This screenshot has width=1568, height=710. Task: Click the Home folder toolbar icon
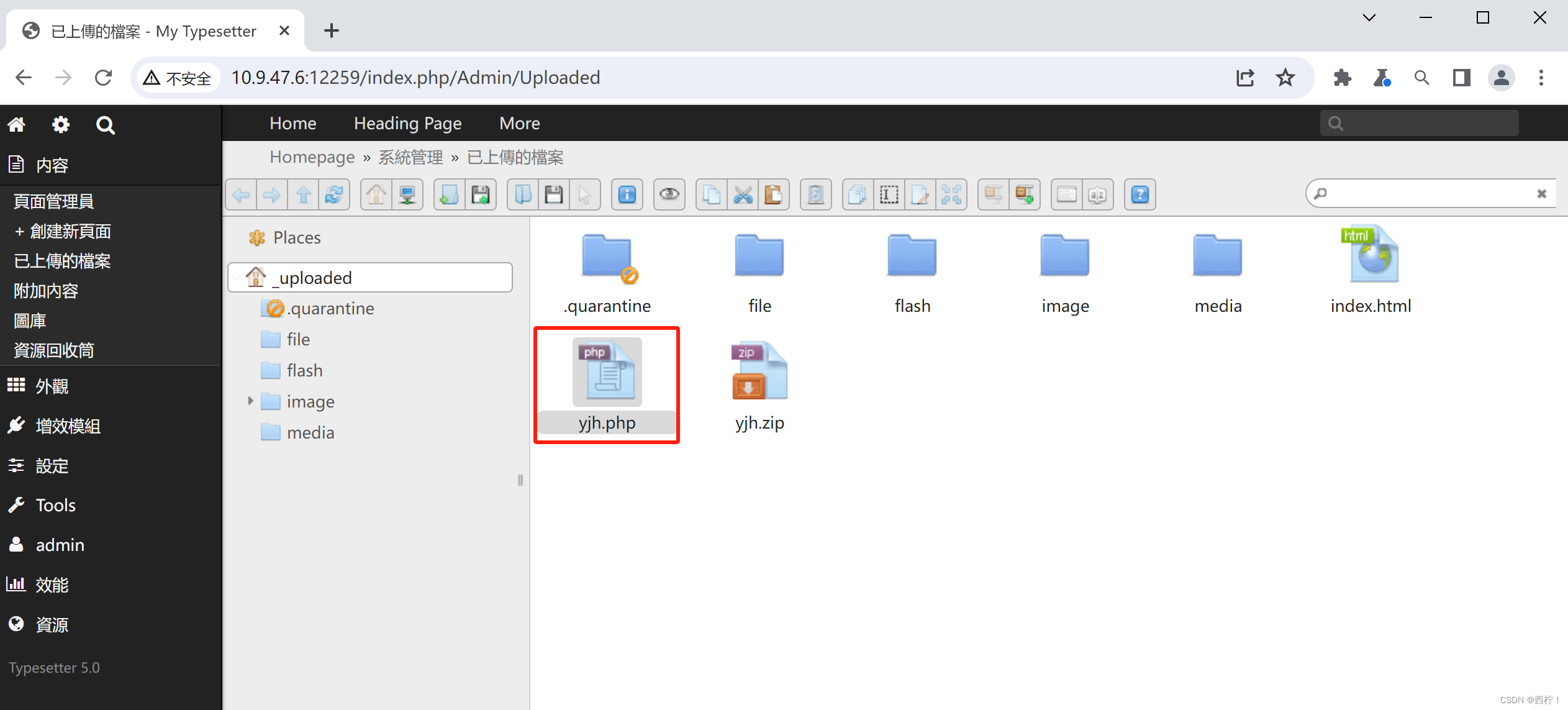coord(376,195)
